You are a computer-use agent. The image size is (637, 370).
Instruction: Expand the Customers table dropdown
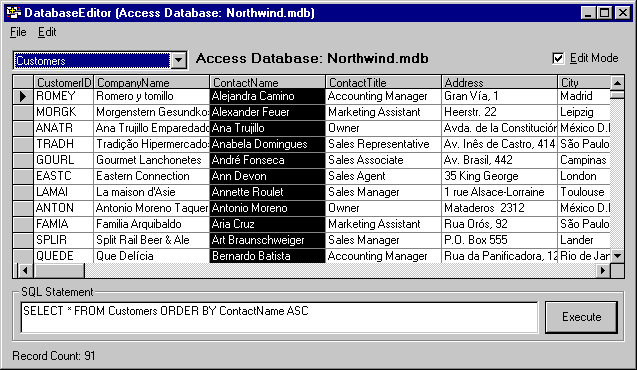(178, 61)
